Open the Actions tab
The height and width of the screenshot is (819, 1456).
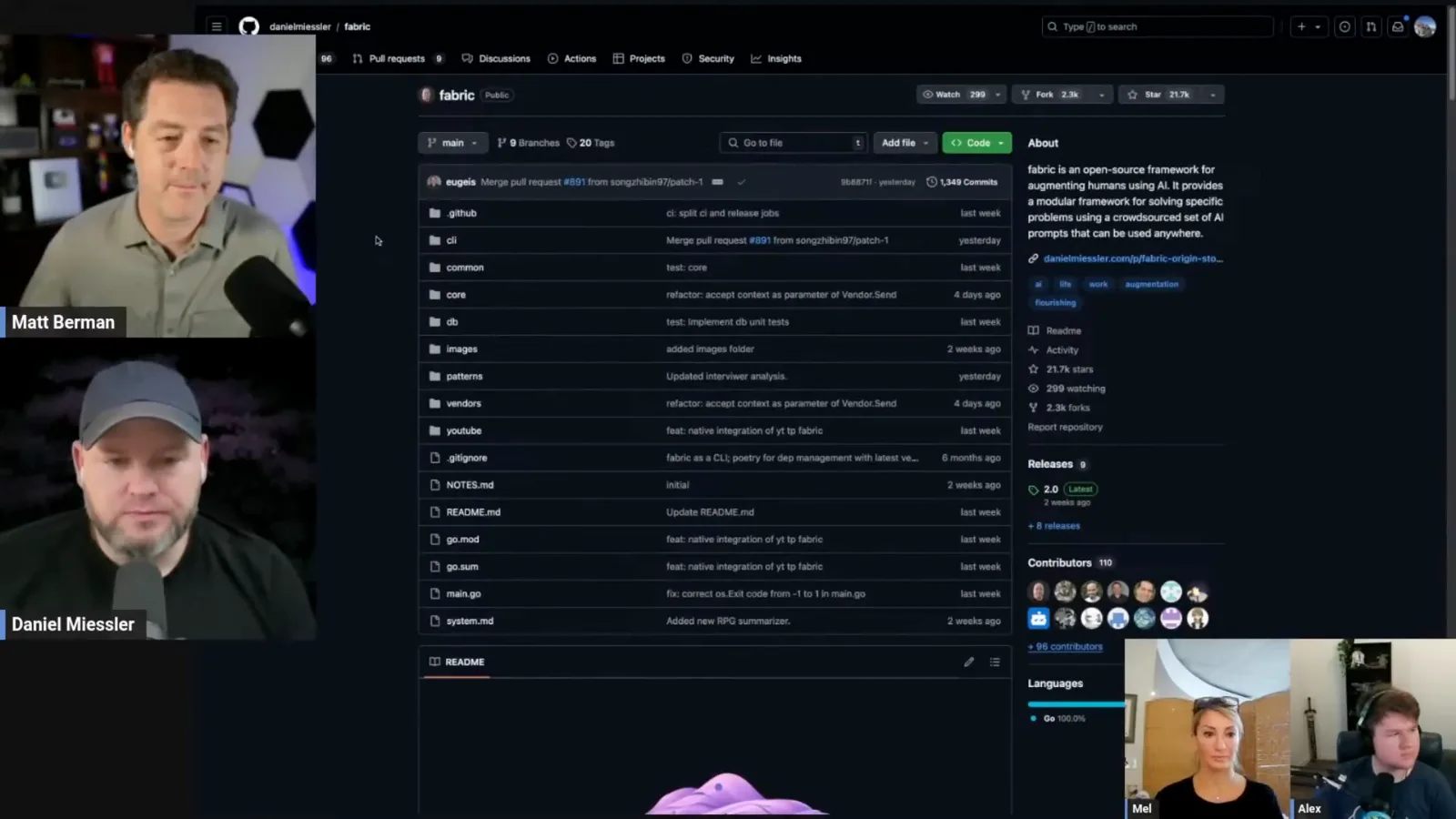point(571,58)
